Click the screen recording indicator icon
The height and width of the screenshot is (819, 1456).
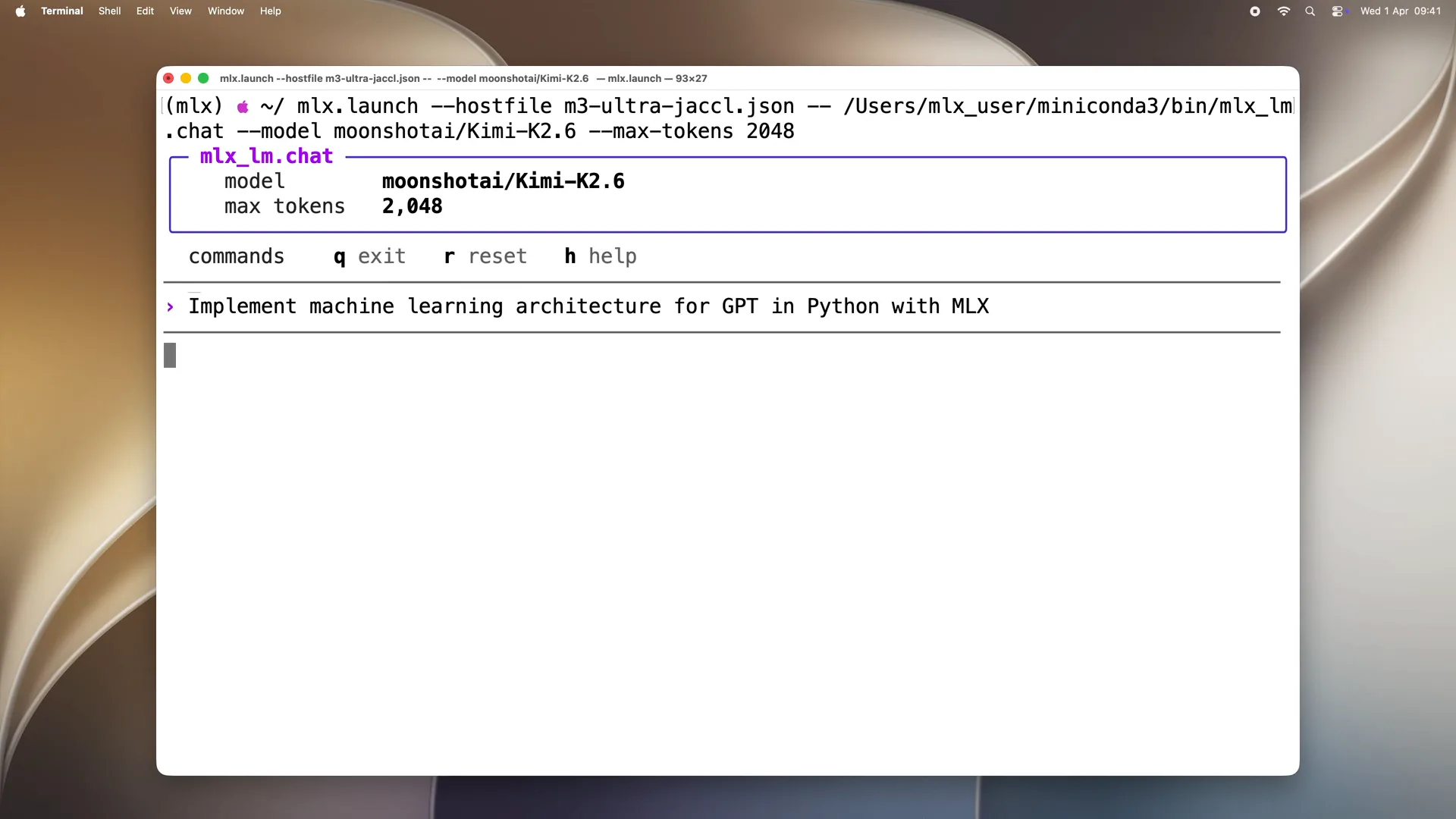pyautogui.click(x=1255, y=11)
